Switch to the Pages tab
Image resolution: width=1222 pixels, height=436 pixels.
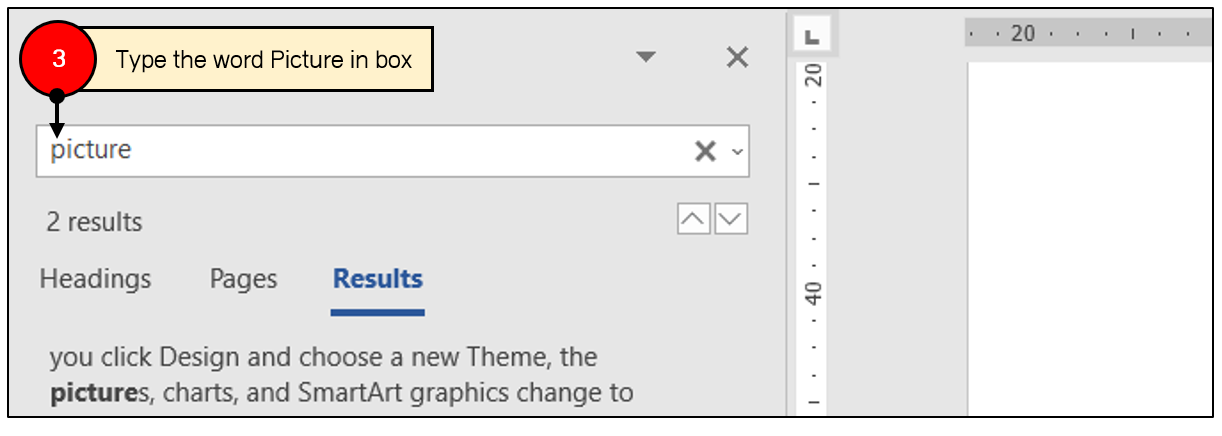[243, 280]
